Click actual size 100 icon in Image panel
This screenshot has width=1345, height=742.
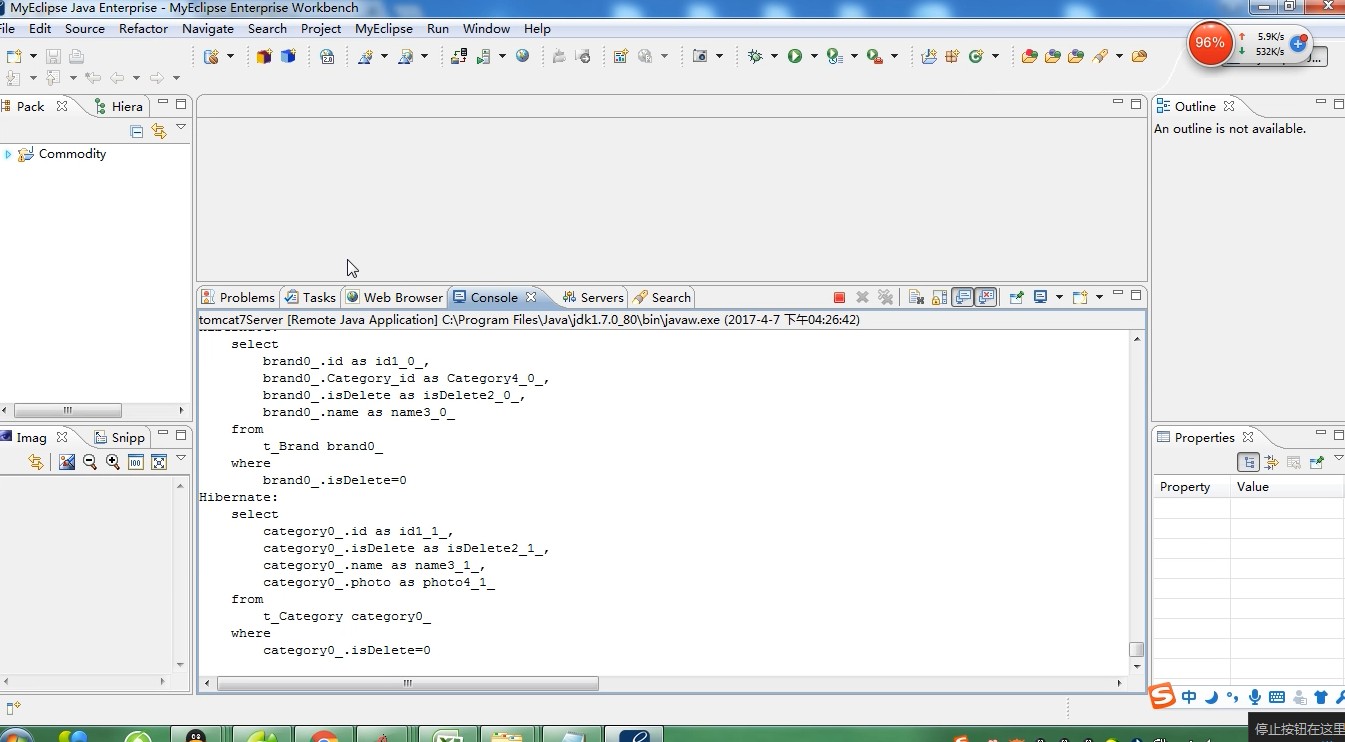[135, 462]
